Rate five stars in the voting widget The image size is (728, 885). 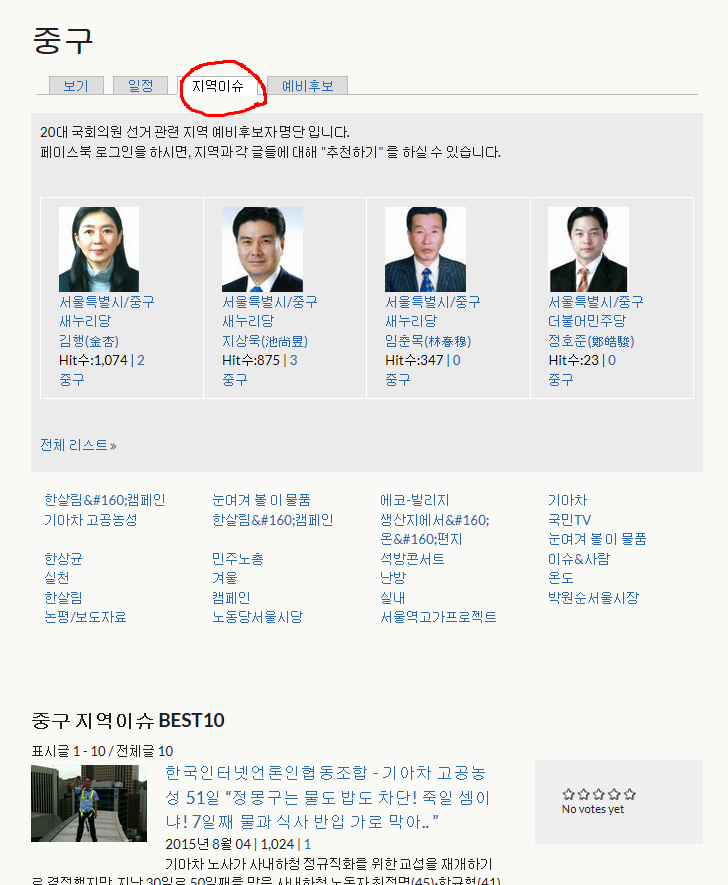coord(630,794)
